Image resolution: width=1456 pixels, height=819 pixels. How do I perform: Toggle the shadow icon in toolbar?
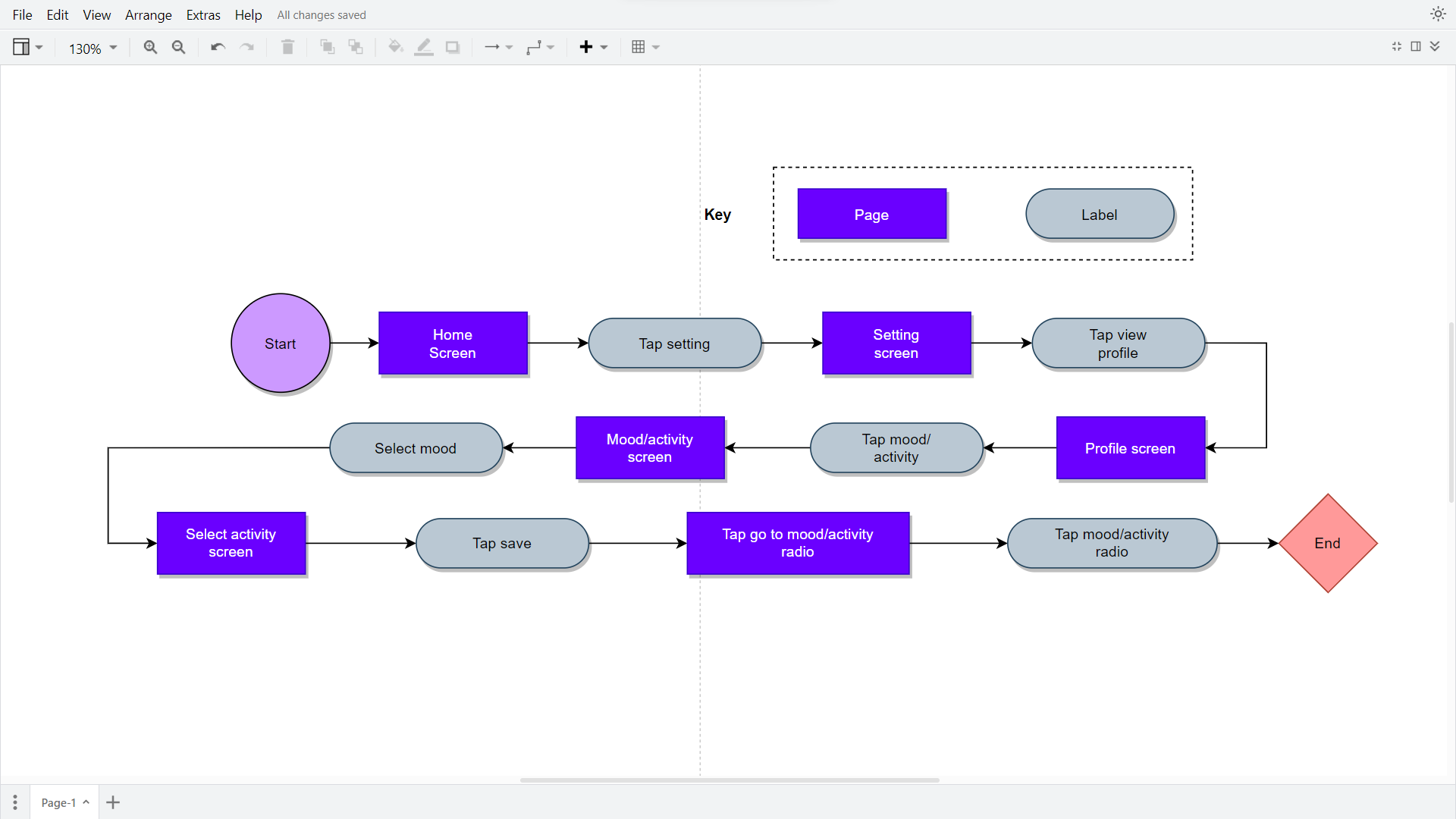[453, 47]
